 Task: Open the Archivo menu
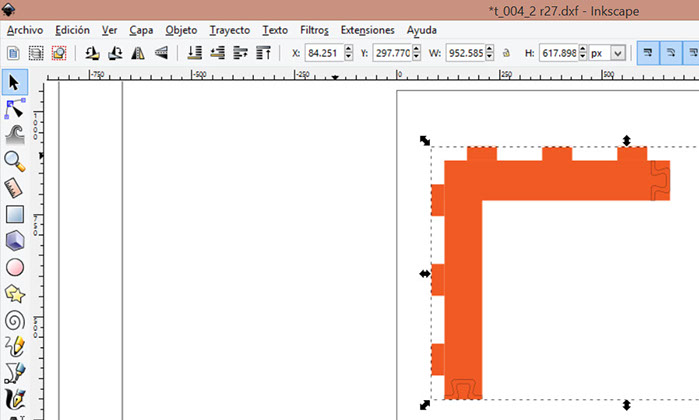point(25,30)
